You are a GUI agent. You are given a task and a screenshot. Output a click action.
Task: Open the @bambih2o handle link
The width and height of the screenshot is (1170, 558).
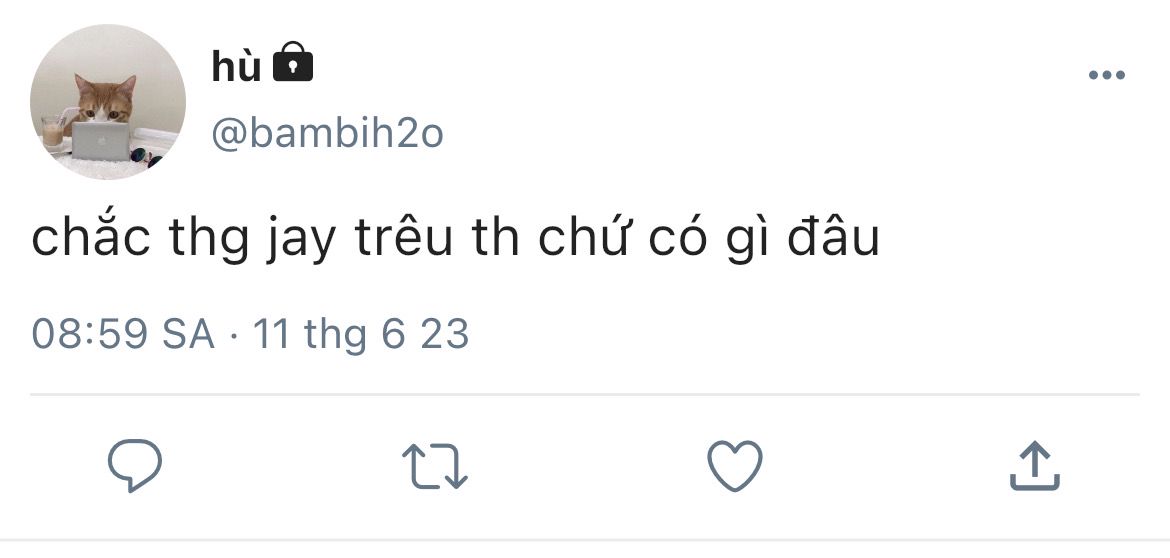pos(328,134)
